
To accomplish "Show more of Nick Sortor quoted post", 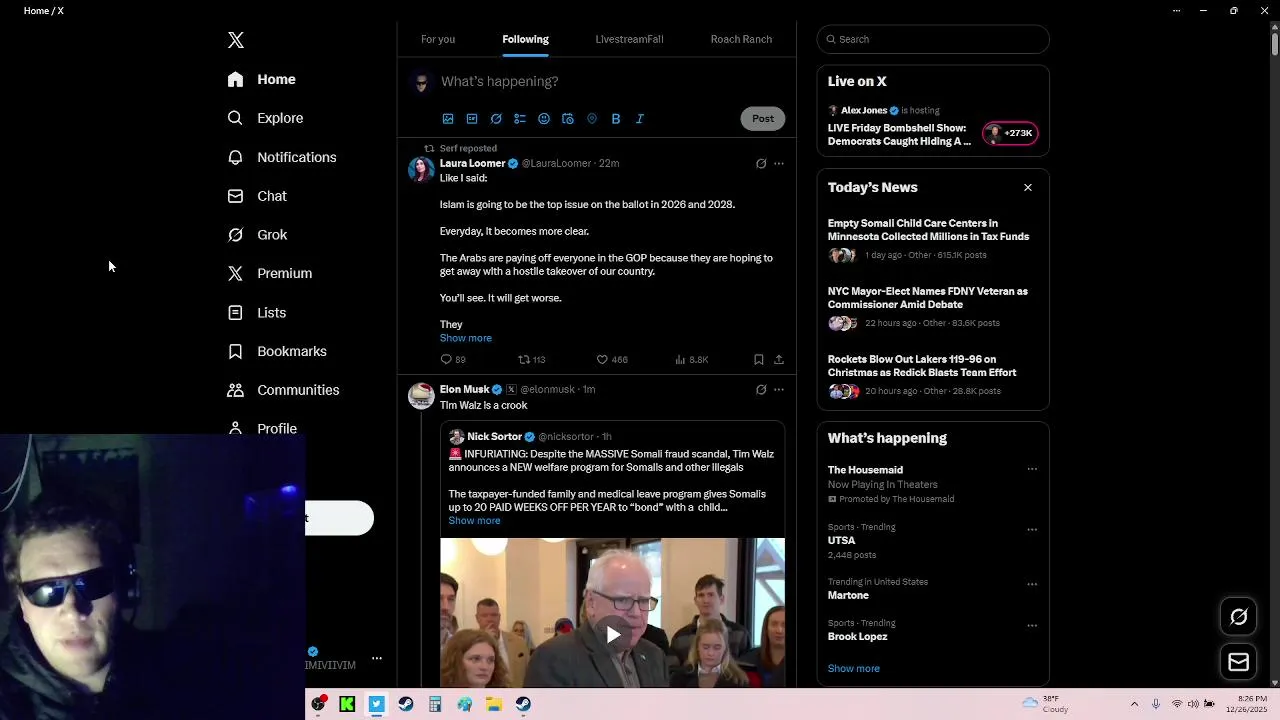I will (474, 521).
